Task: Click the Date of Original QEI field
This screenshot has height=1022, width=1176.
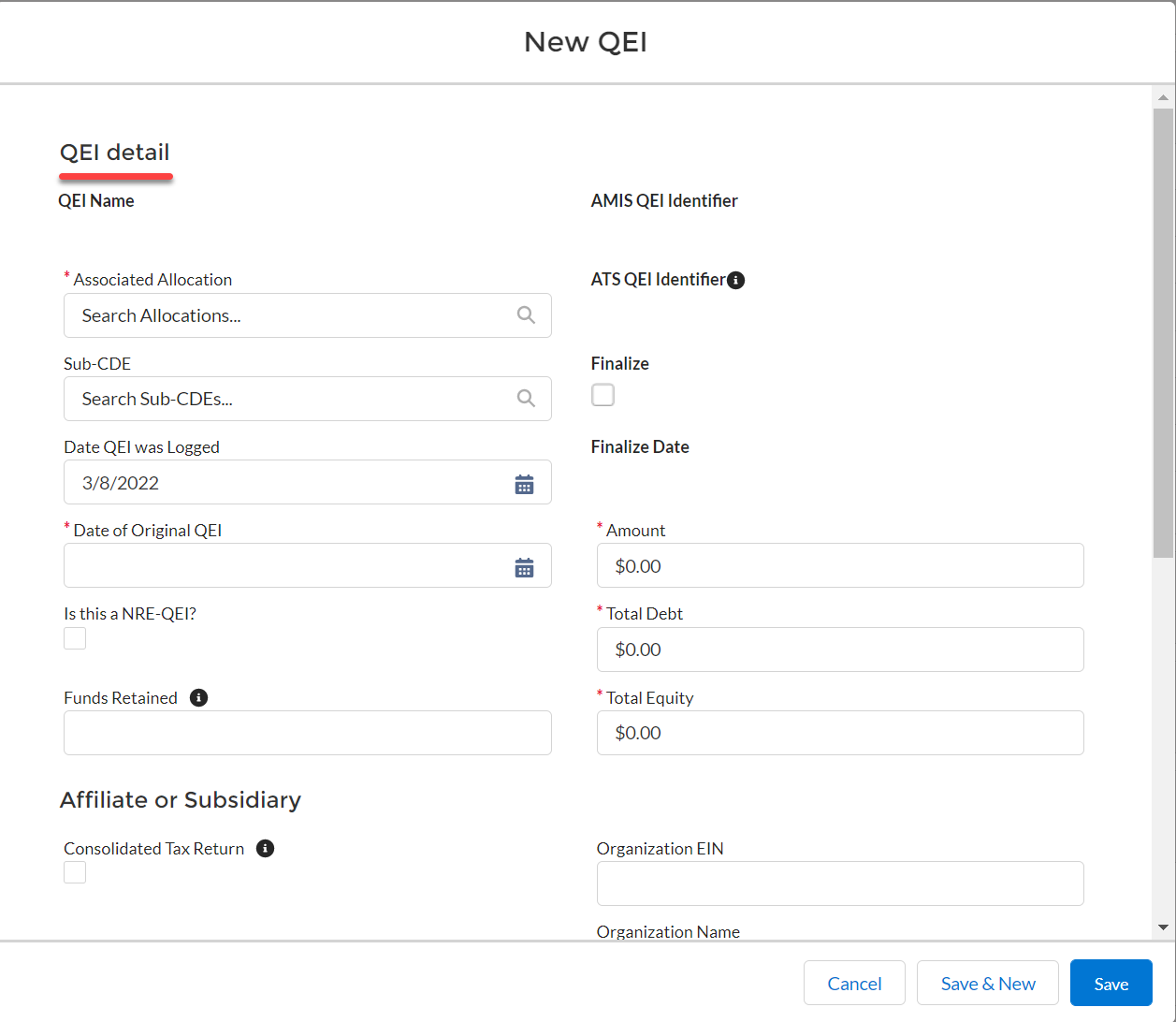Action: point(281,566)
